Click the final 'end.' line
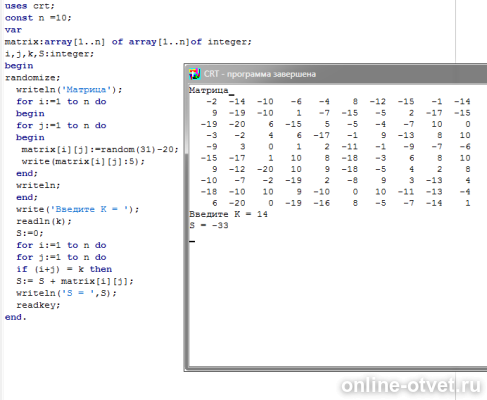The width and height of the screenshot is (487, 400). pos(15,317)
